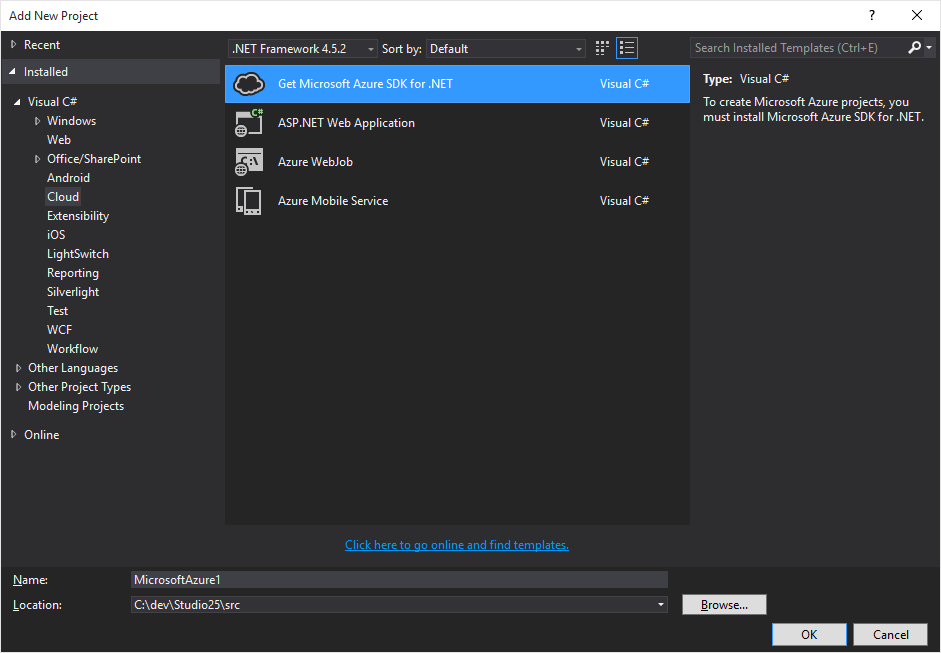The width and height of the screenshot is (941, 653).
Task: Open the .NET Framework version dropdown
Action: coord(303,49)
